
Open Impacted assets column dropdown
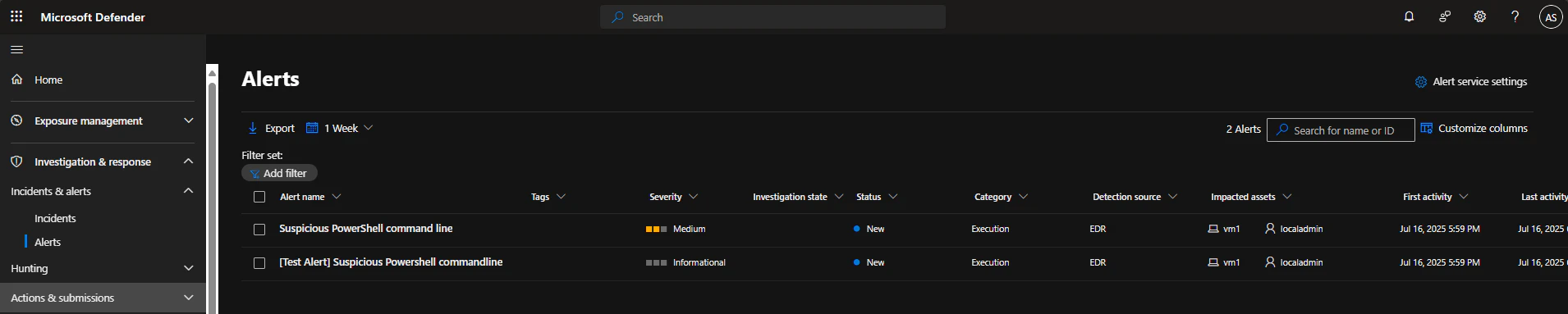tap(1287, 197)
